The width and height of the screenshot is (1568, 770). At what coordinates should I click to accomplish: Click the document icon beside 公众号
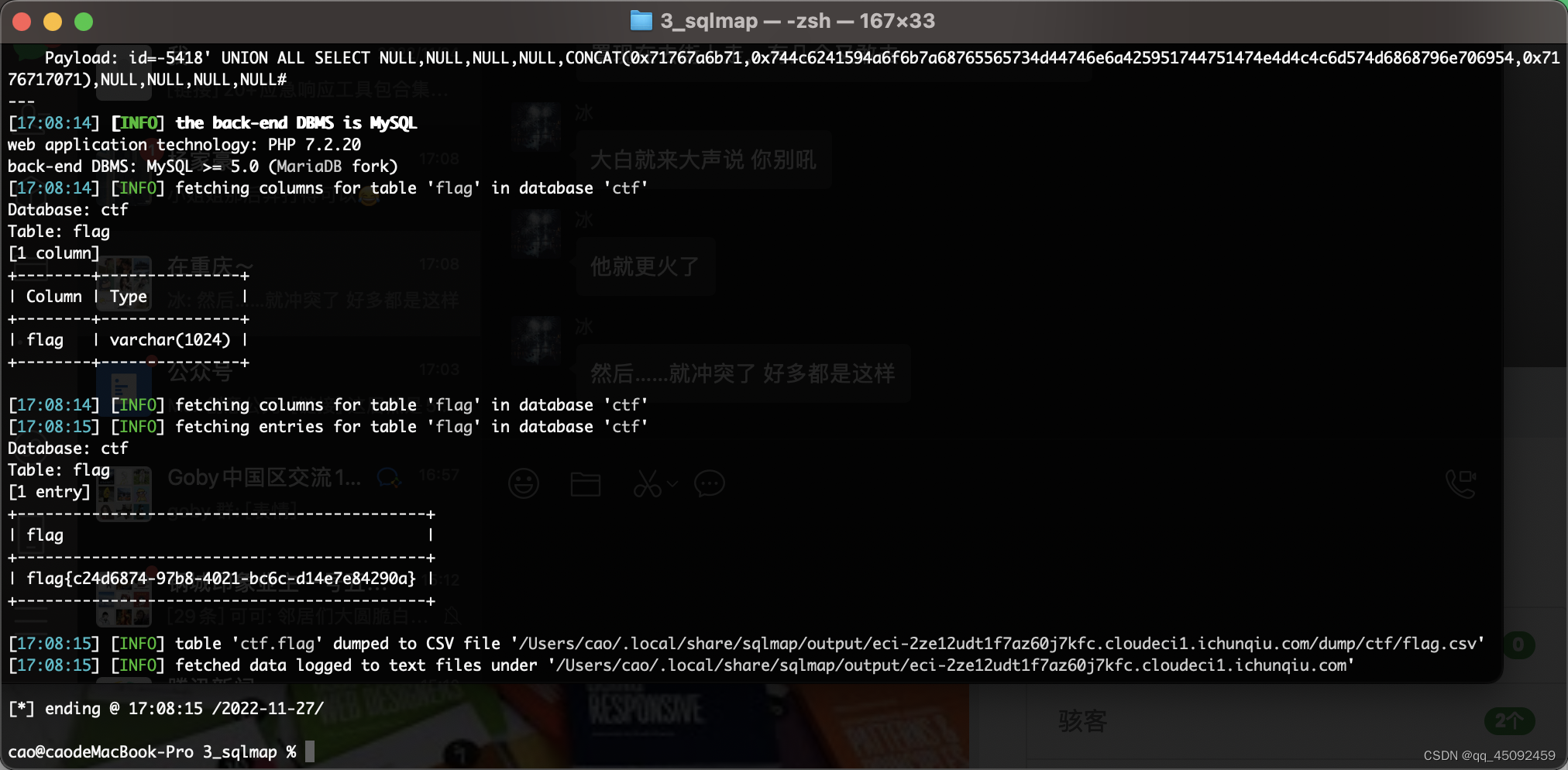(x=123, y=385)
